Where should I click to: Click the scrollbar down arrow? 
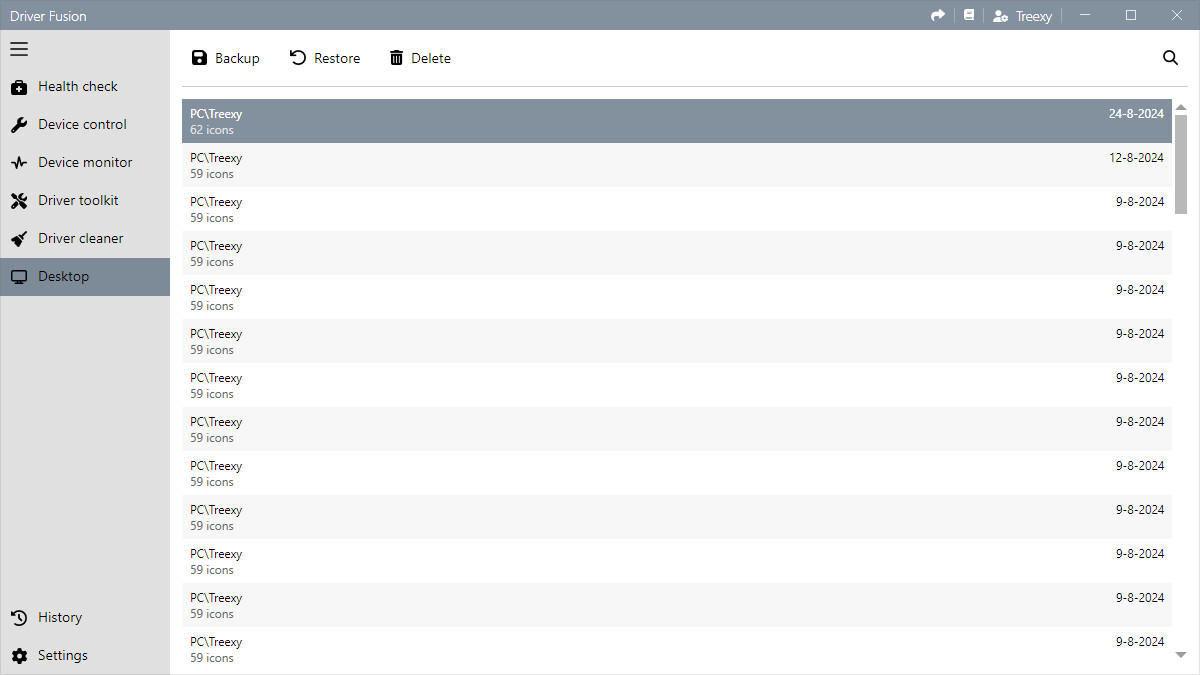(1181, 655)
